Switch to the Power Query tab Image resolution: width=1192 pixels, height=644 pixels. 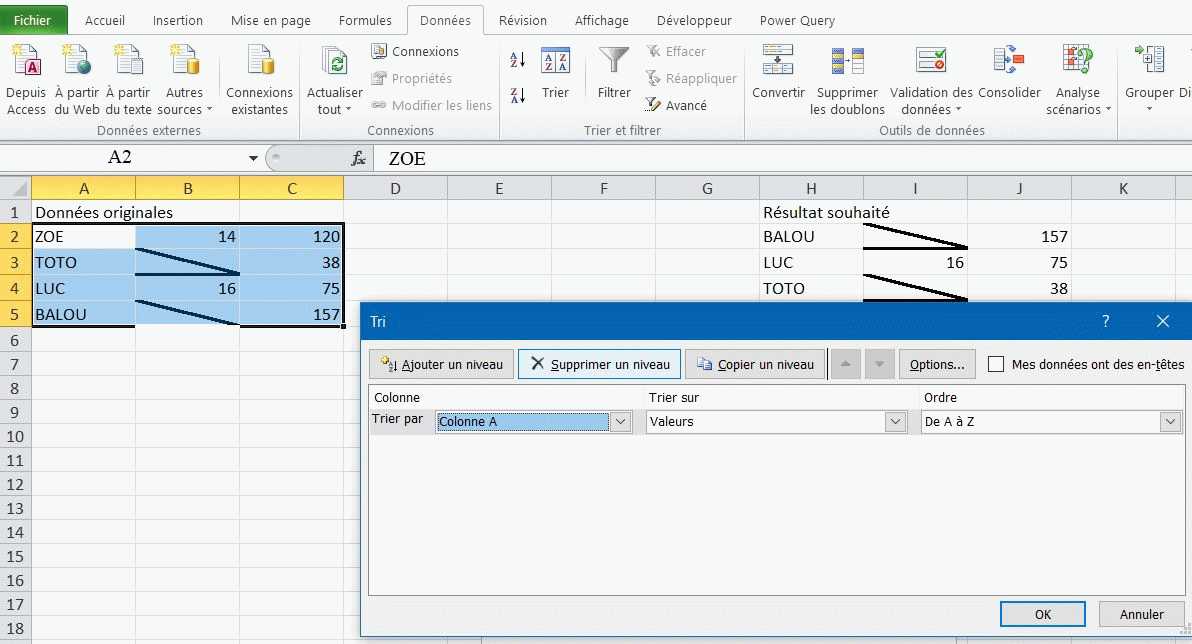pos(797,21)
